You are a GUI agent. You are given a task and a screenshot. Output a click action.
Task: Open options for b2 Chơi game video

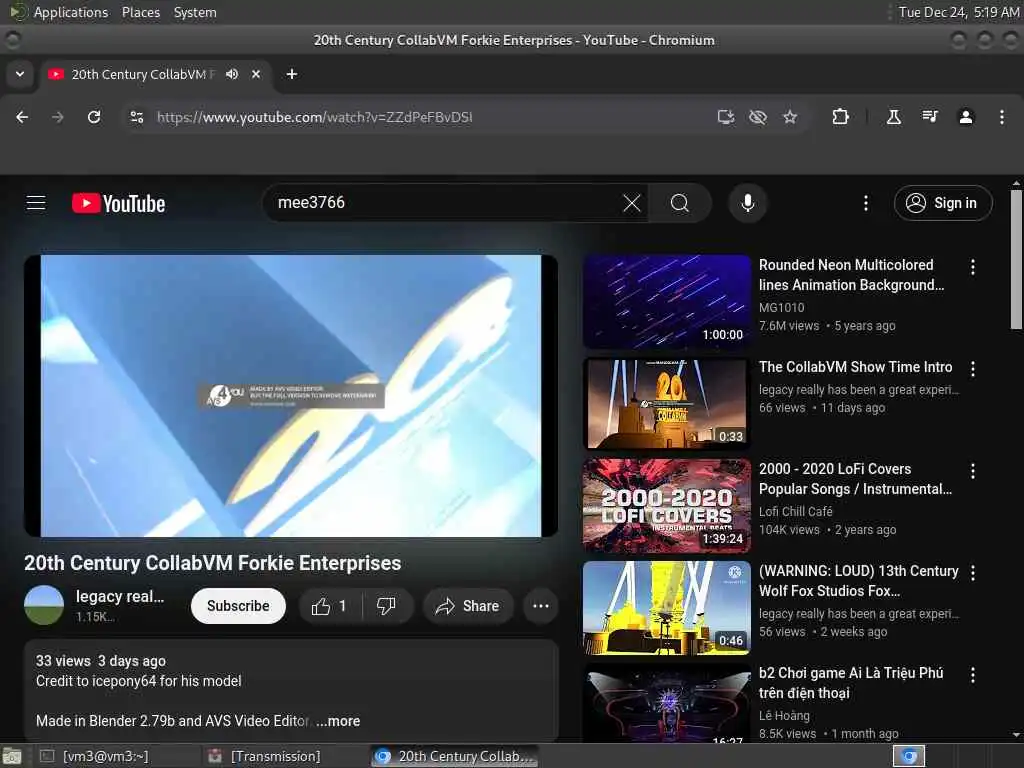click(x=973, y=675)
